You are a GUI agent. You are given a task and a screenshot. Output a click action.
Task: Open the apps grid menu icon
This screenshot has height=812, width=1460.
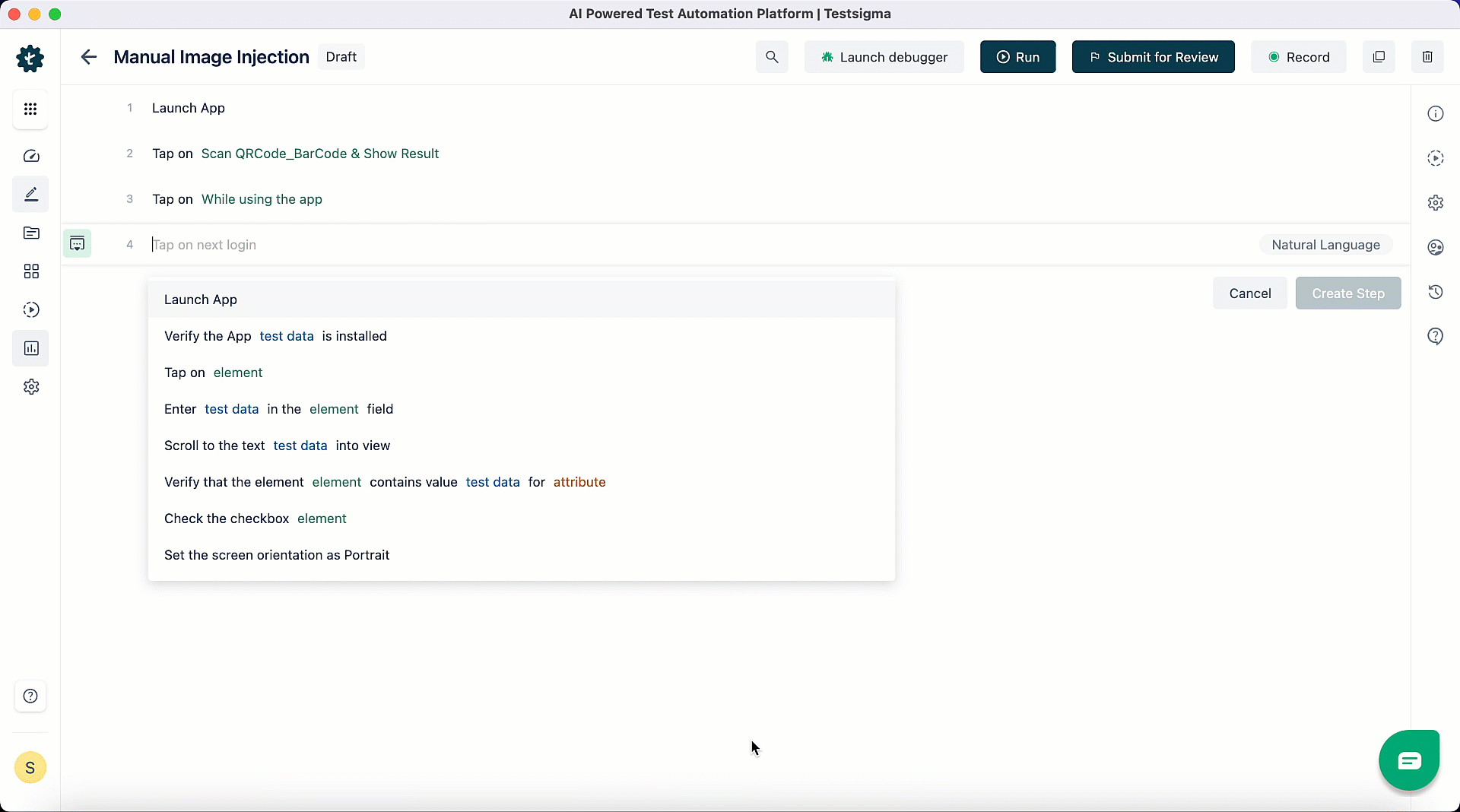pyautogui.click(x=30, y=109)
